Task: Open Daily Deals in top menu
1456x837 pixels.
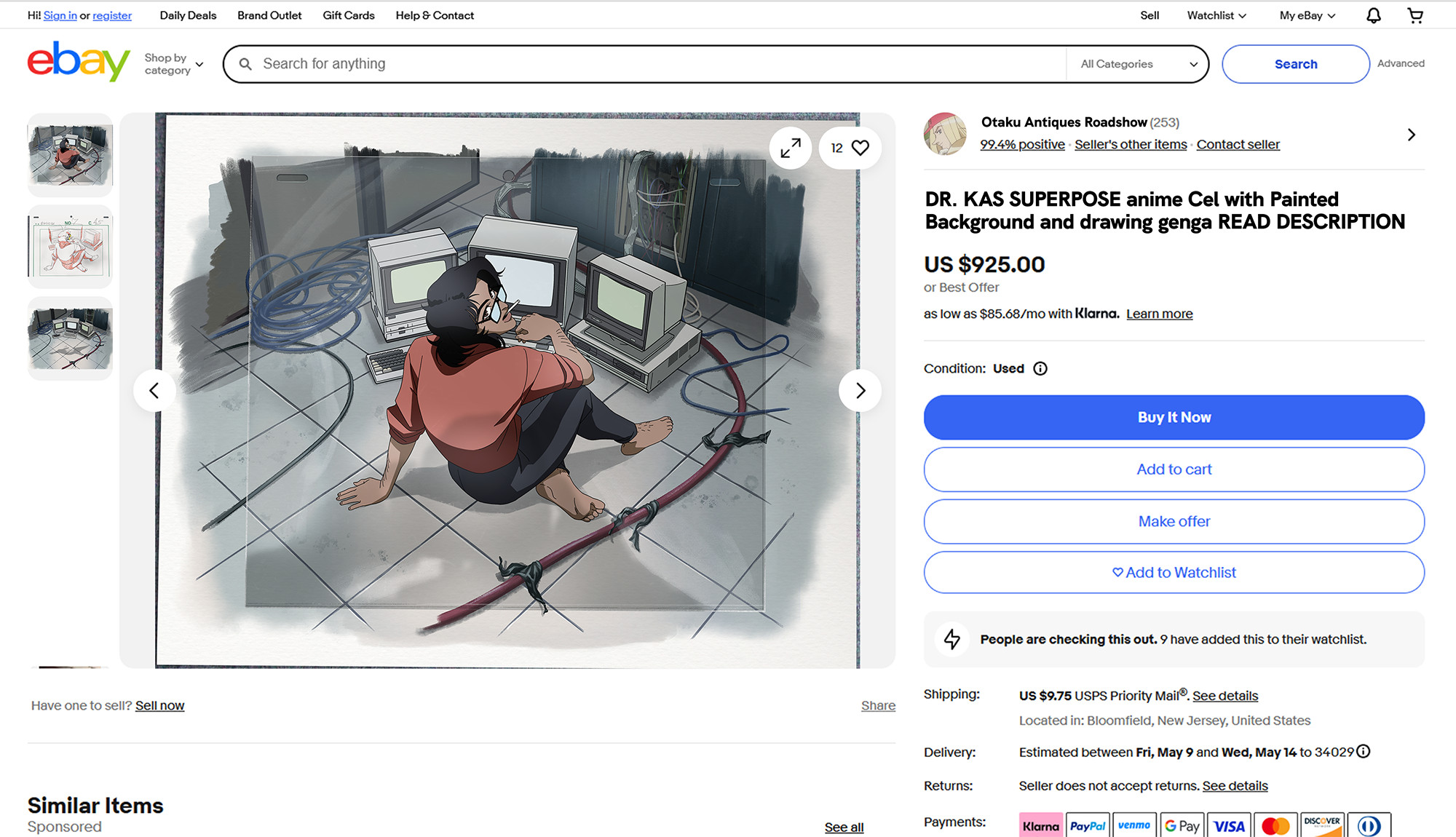Action: point(188,15)
